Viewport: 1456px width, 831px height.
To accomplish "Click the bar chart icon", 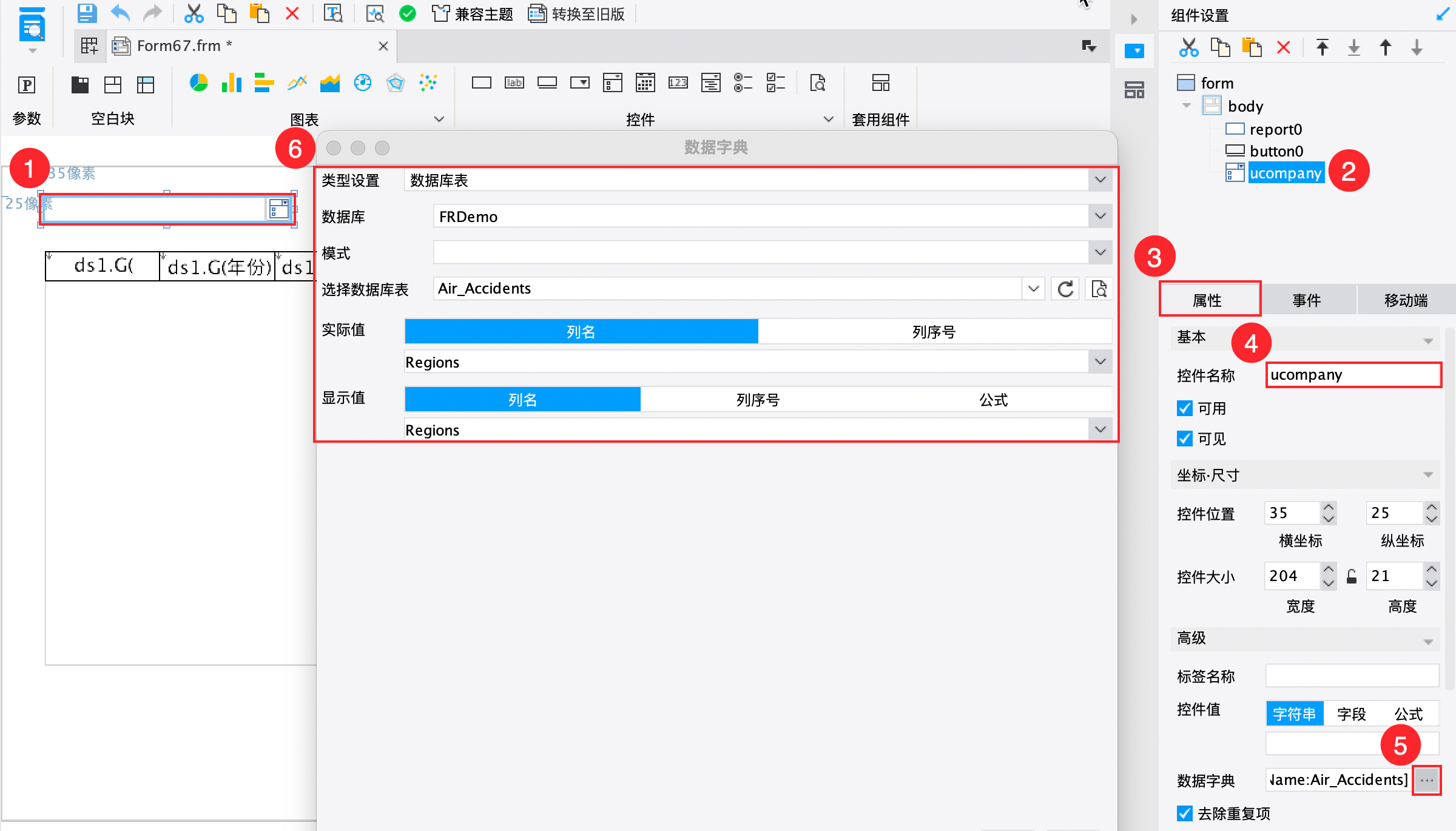I will pyautogui.click(x=231, y=83).
